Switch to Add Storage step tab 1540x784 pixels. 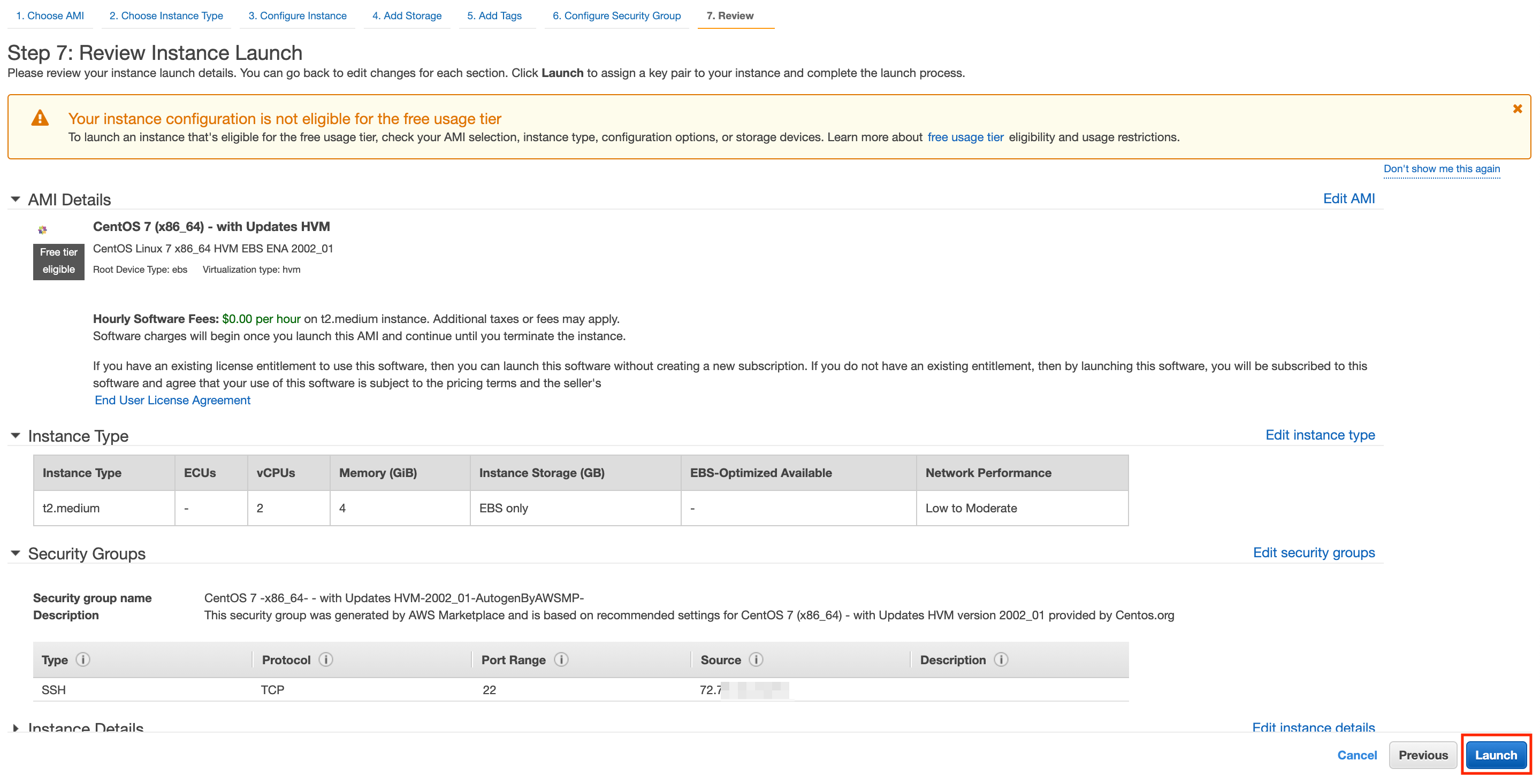point(407,16)
